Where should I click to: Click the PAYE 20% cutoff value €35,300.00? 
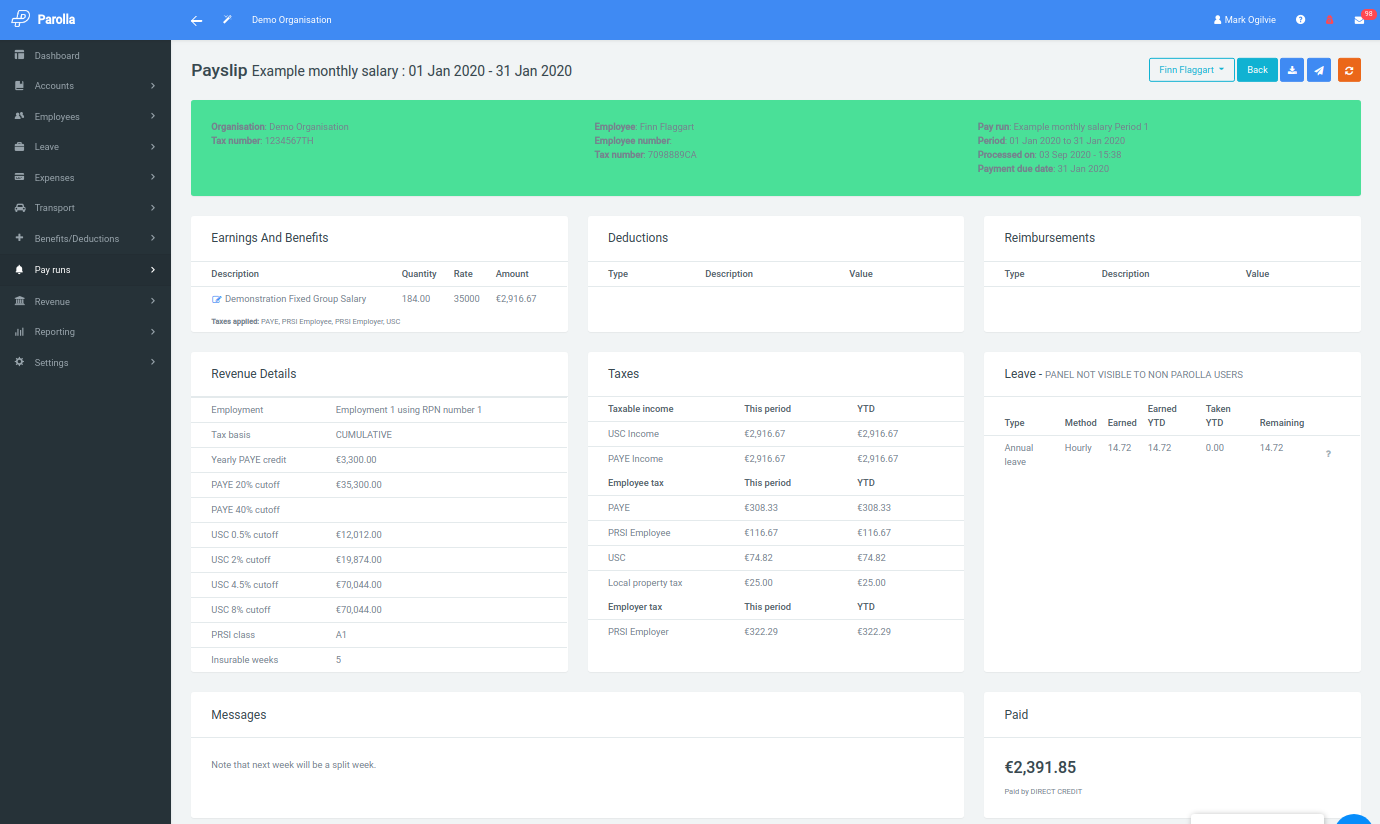click(x=358, y=485)
